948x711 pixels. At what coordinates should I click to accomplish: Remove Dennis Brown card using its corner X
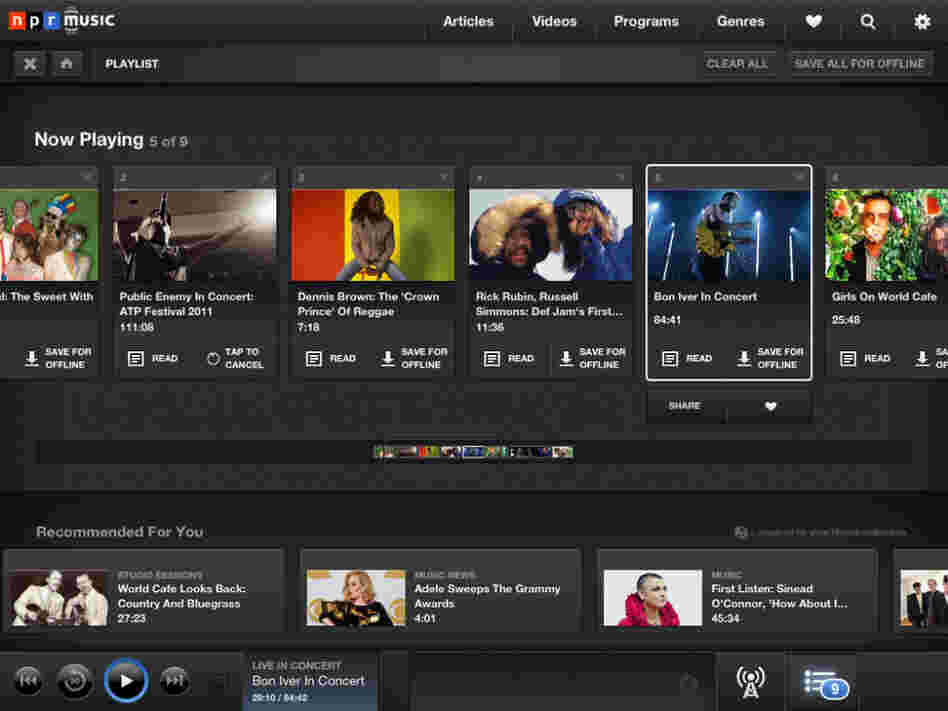[x=444, y=177]
